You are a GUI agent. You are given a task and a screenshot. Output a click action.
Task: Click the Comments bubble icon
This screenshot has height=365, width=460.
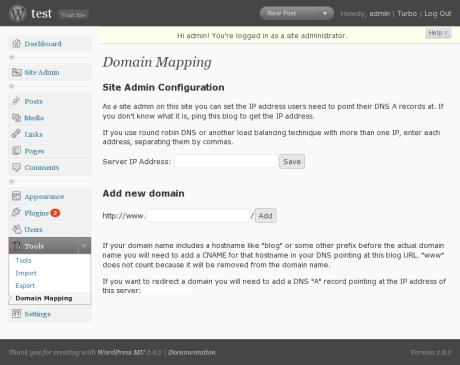tap(16, 167)
